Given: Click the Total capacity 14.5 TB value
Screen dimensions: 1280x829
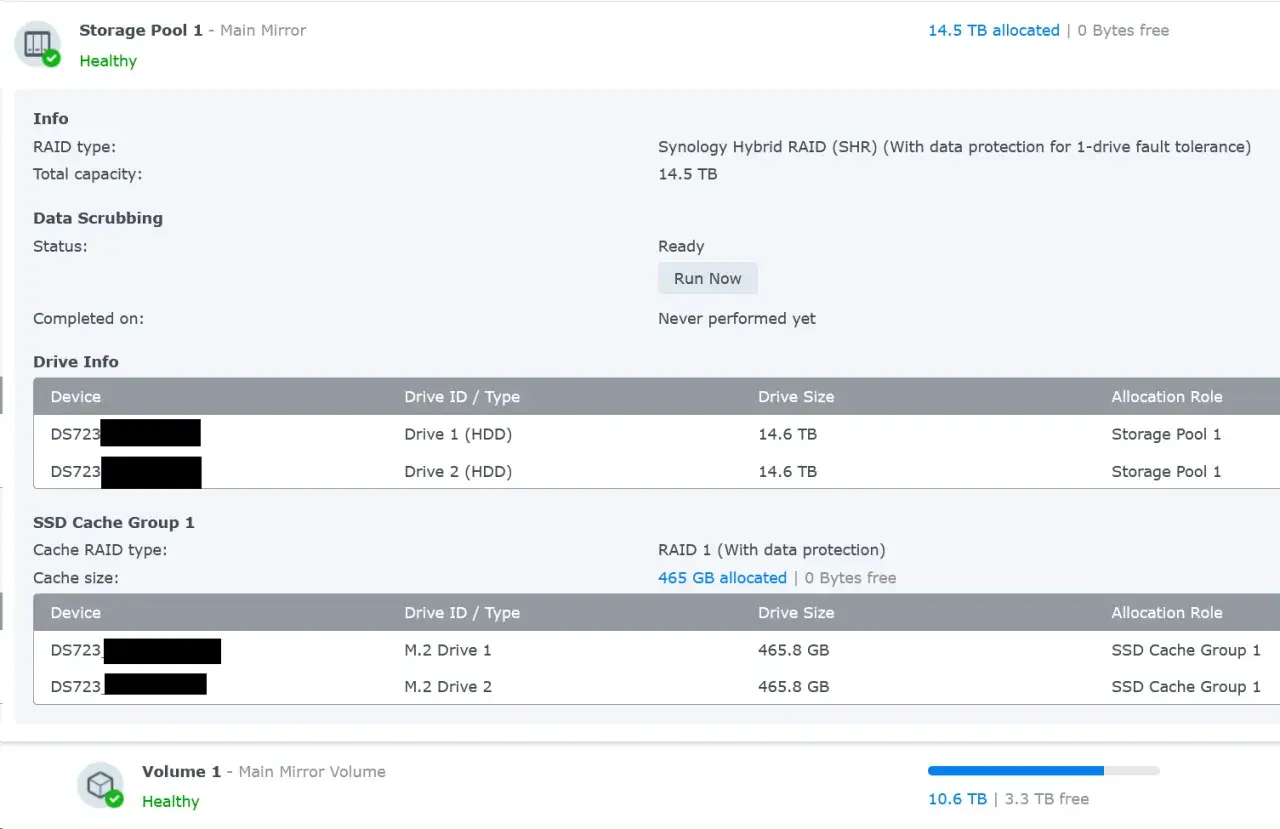Looking at the screenshot, I should point(687,174).
